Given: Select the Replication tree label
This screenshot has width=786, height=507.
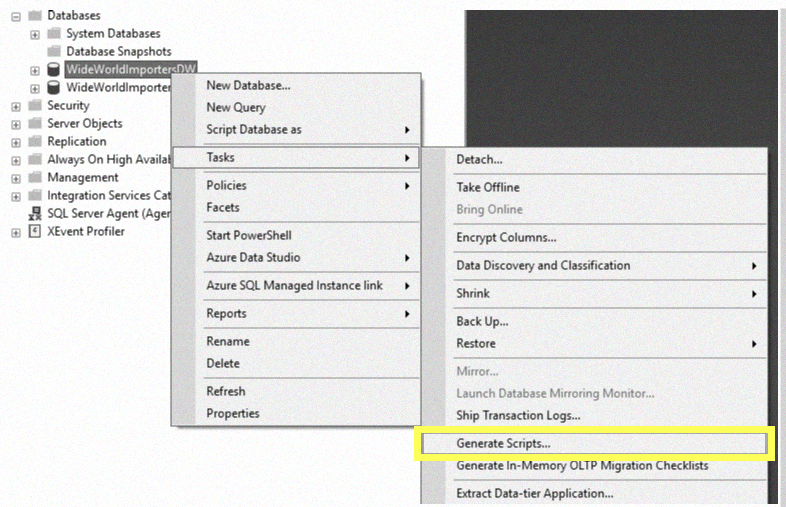Looking at the screenshot, I should pyautogui.click(x=77, y=141).
